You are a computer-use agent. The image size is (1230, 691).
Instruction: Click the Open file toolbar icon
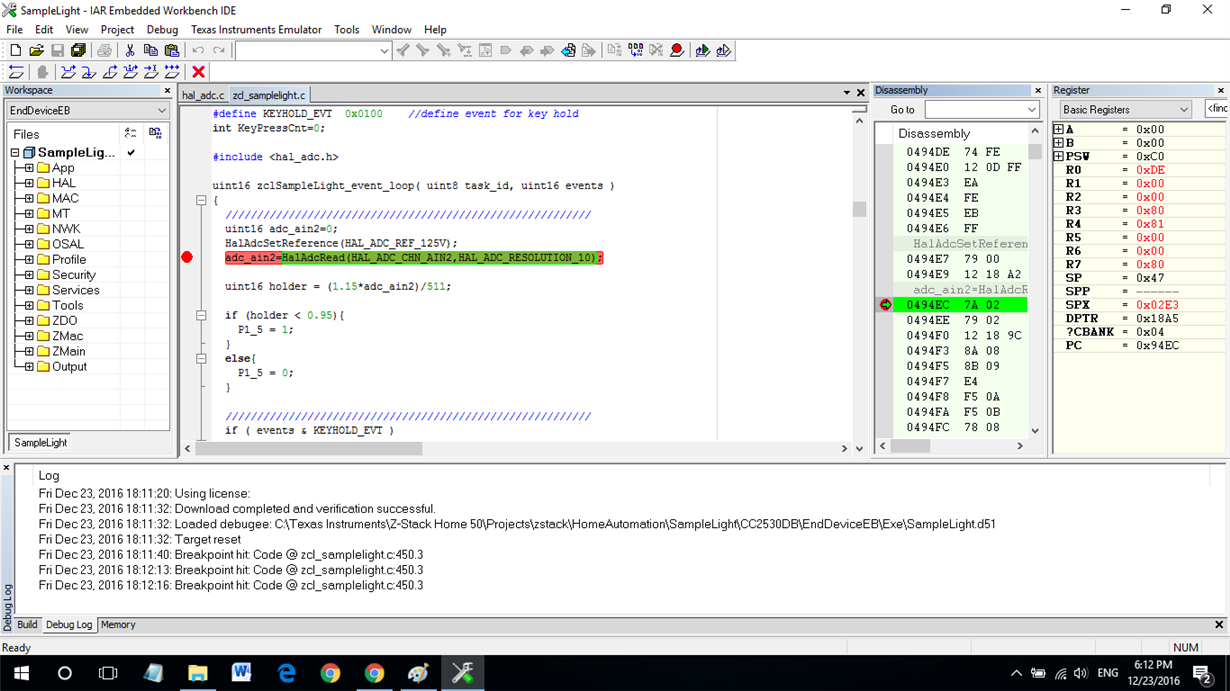click(36, 50)
